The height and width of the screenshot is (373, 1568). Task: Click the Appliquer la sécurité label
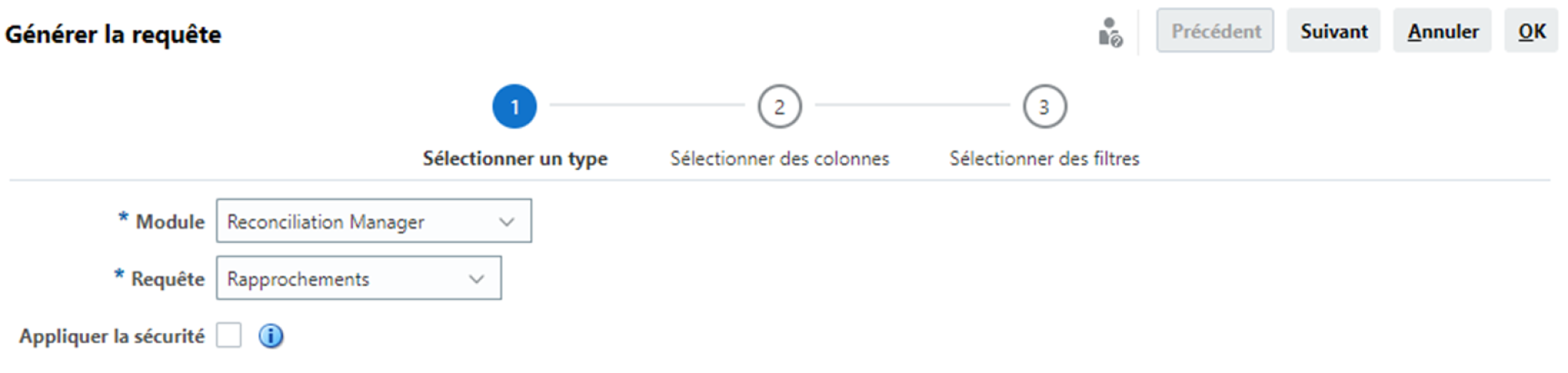coord(112,336)
